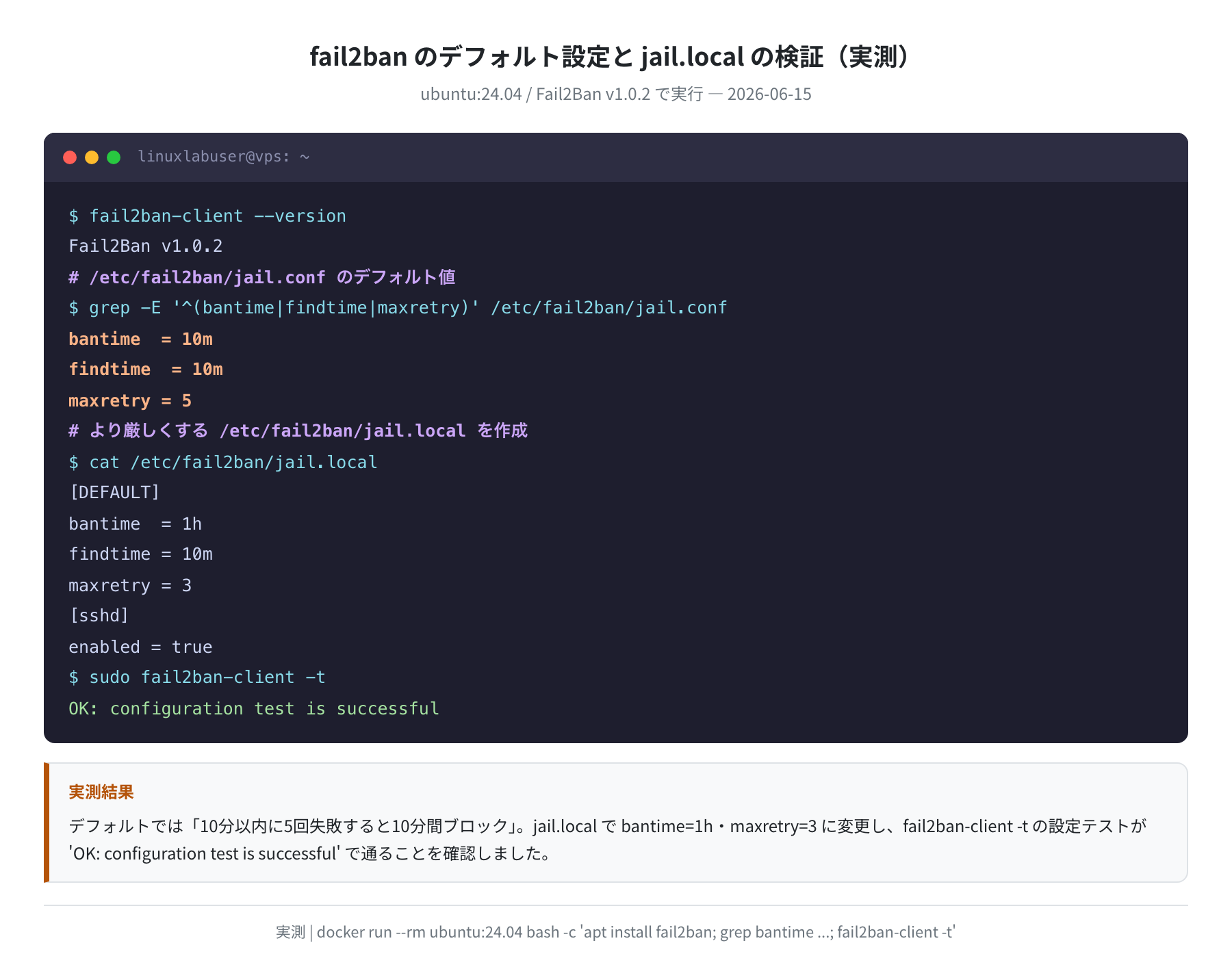Click the line 'maxretry = 3'
The image size is (1232, 969).
pyautogui.click(x=130, y=585)
